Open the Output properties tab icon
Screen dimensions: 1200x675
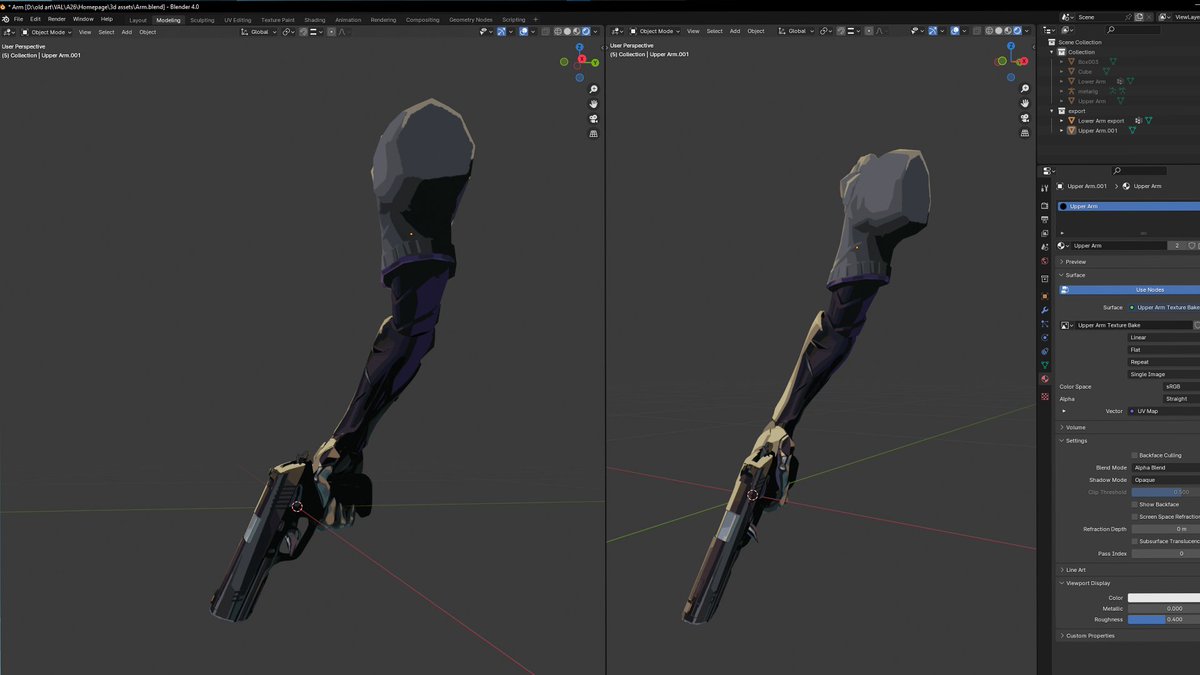pyautogui.click(x=1045, y=219)
